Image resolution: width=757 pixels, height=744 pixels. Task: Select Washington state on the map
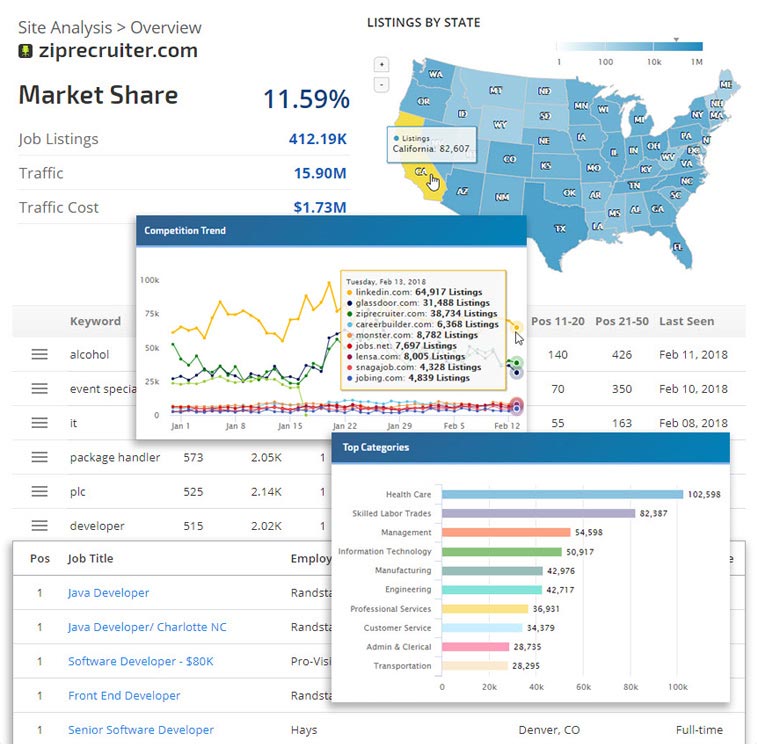click(x=435, y=74)
